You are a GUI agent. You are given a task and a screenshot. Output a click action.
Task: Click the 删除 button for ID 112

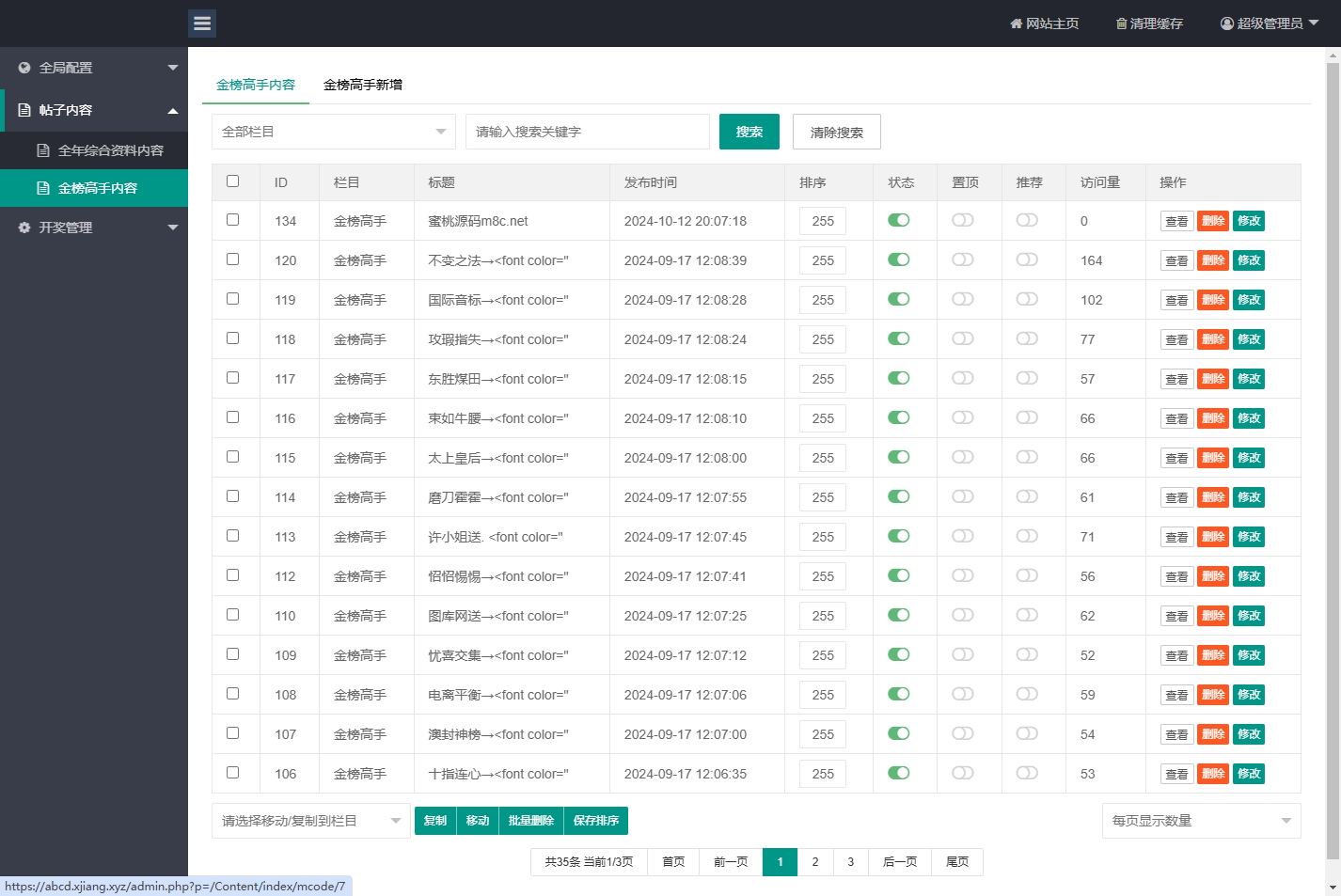(x=1213, y=576)
